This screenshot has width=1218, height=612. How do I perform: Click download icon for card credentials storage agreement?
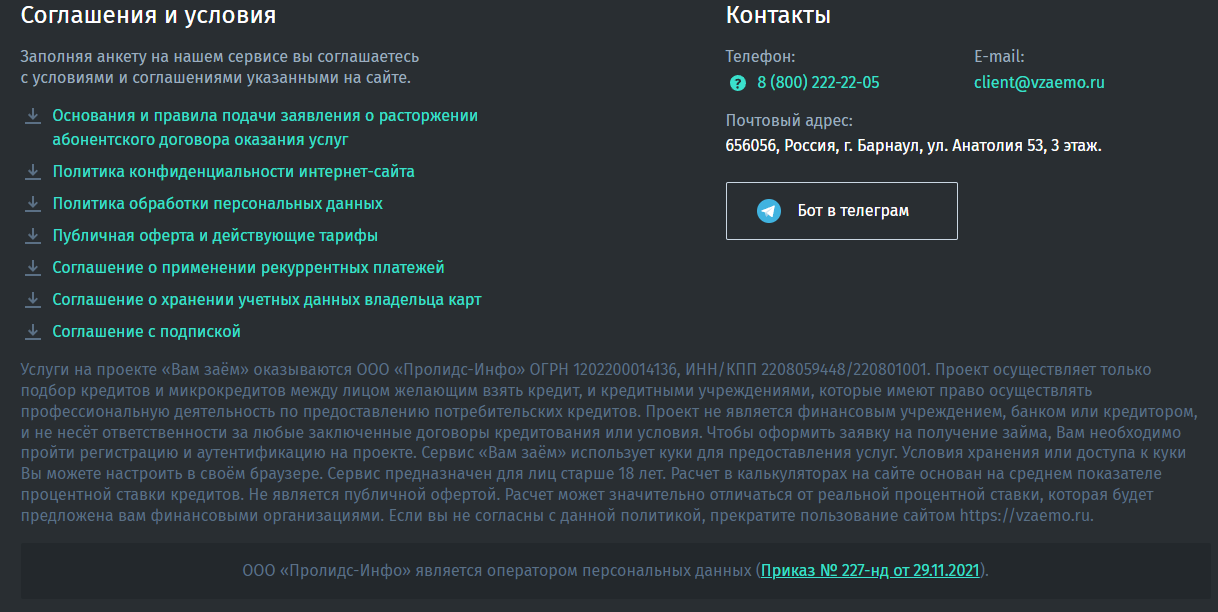tap(33, 300)
